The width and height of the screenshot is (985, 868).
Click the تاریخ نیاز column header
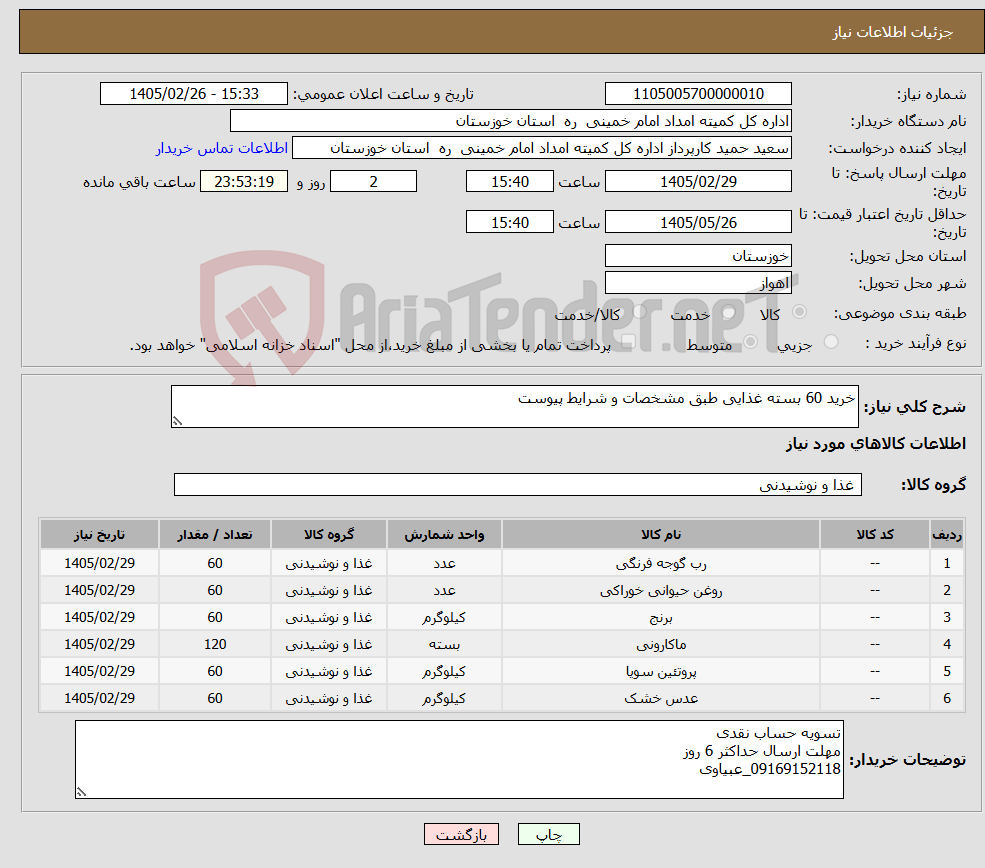click(99, 534)
